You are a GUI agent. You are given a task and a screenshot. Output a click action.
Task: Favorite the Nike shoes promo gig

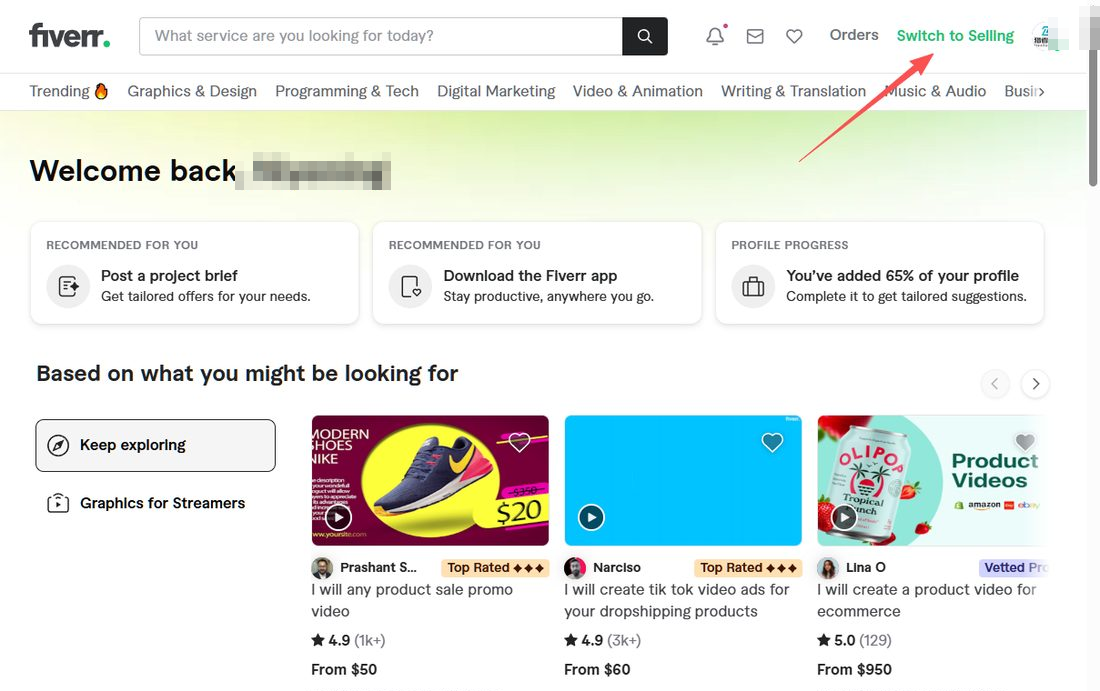[x=519, y=442]
